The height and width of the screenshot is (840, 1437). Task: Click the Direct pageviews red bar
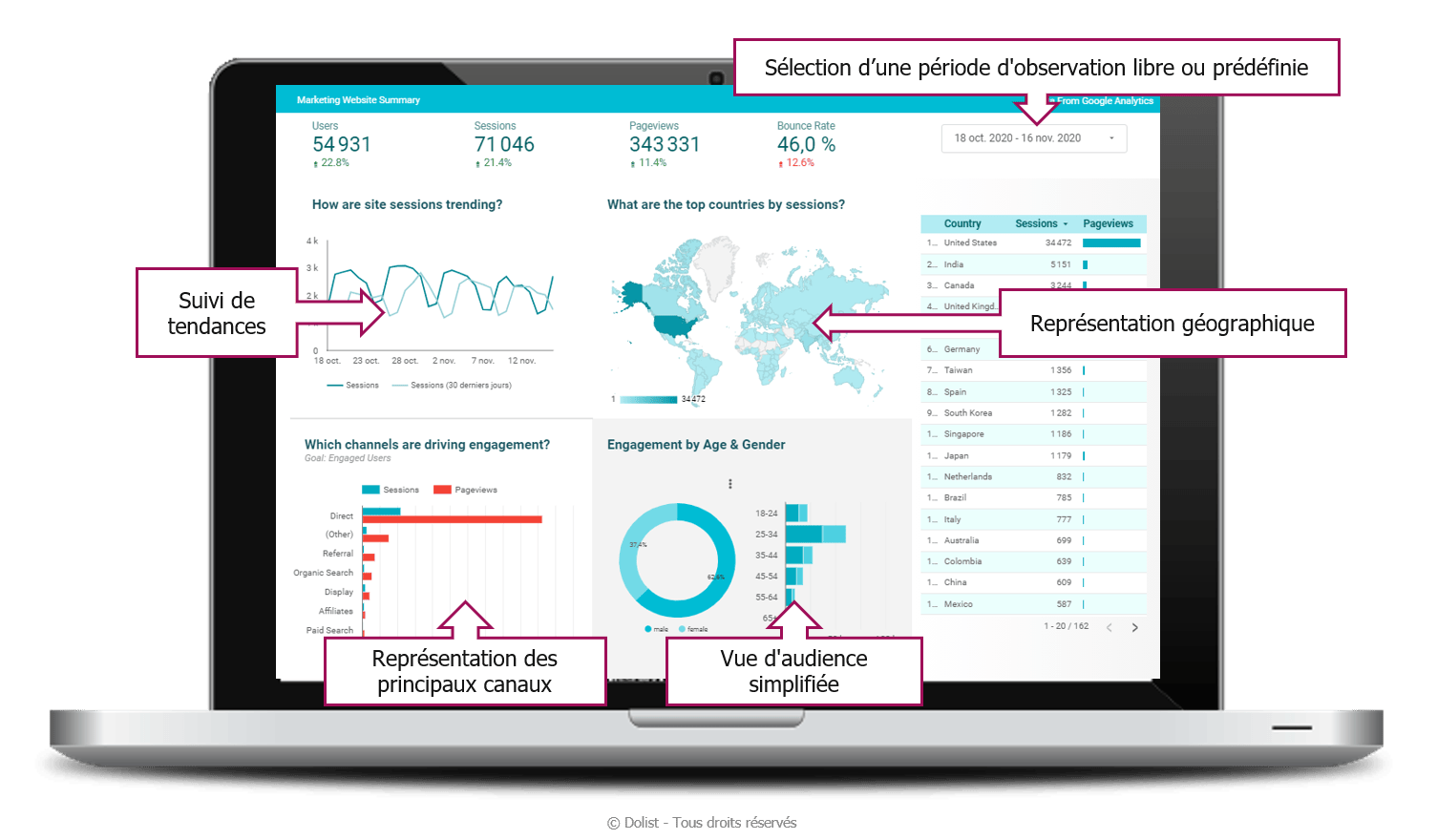point(452,519)
